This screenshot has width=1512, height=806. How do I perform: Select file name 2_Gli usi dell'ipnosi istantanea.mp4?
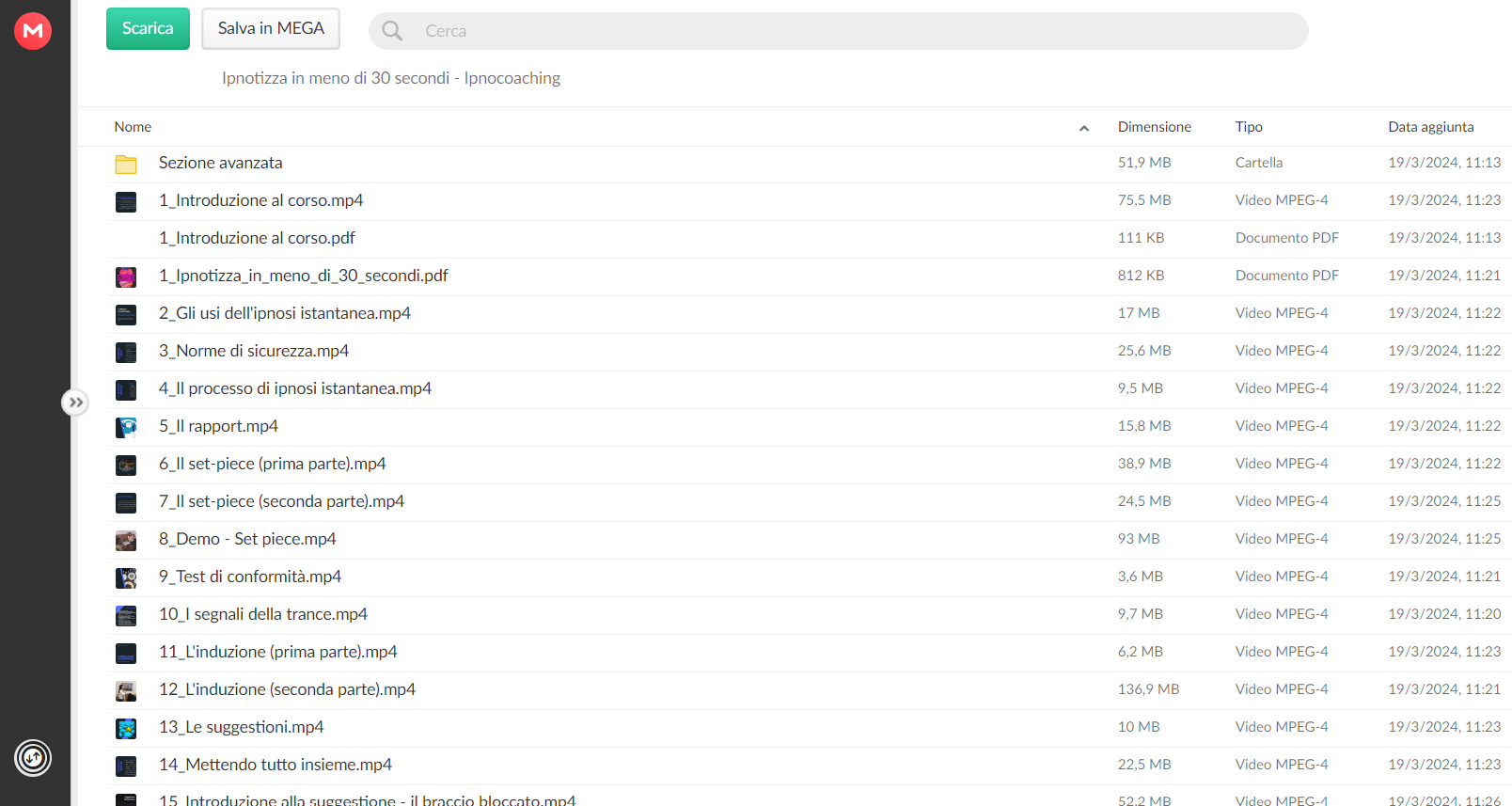tap(285, 313)
